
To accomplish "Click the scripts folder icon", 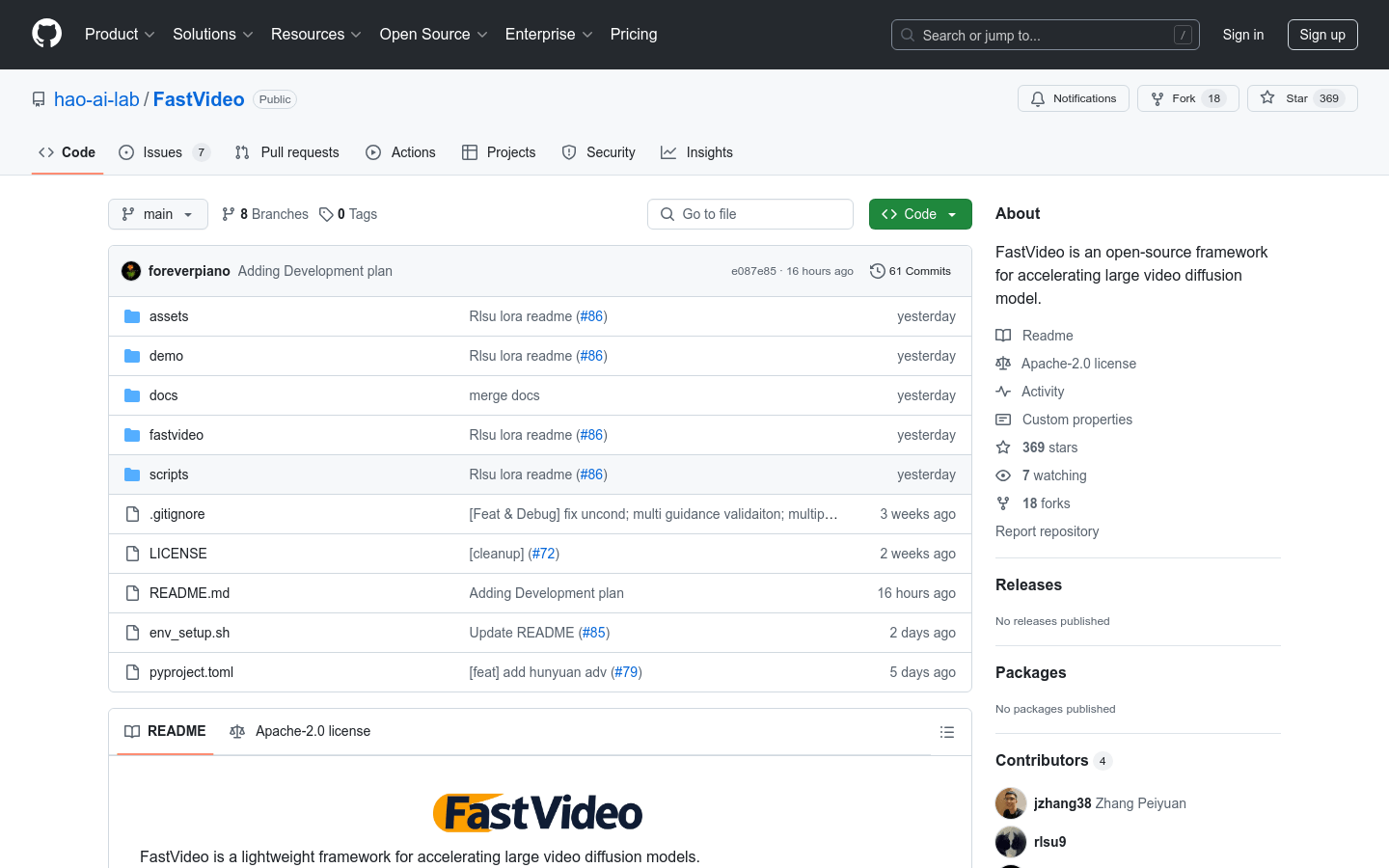I will (132, 475).
